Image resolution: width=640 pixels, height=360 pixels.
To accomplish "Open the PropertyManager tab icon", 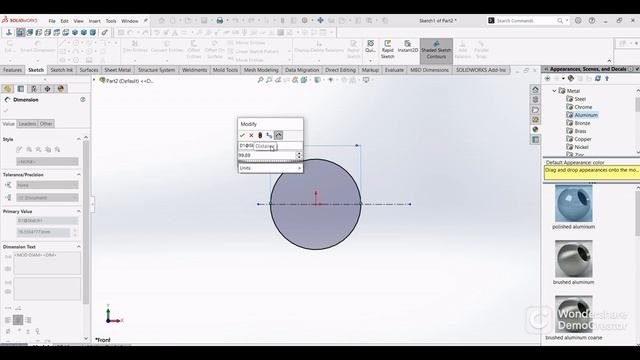I will coord(21,89).
